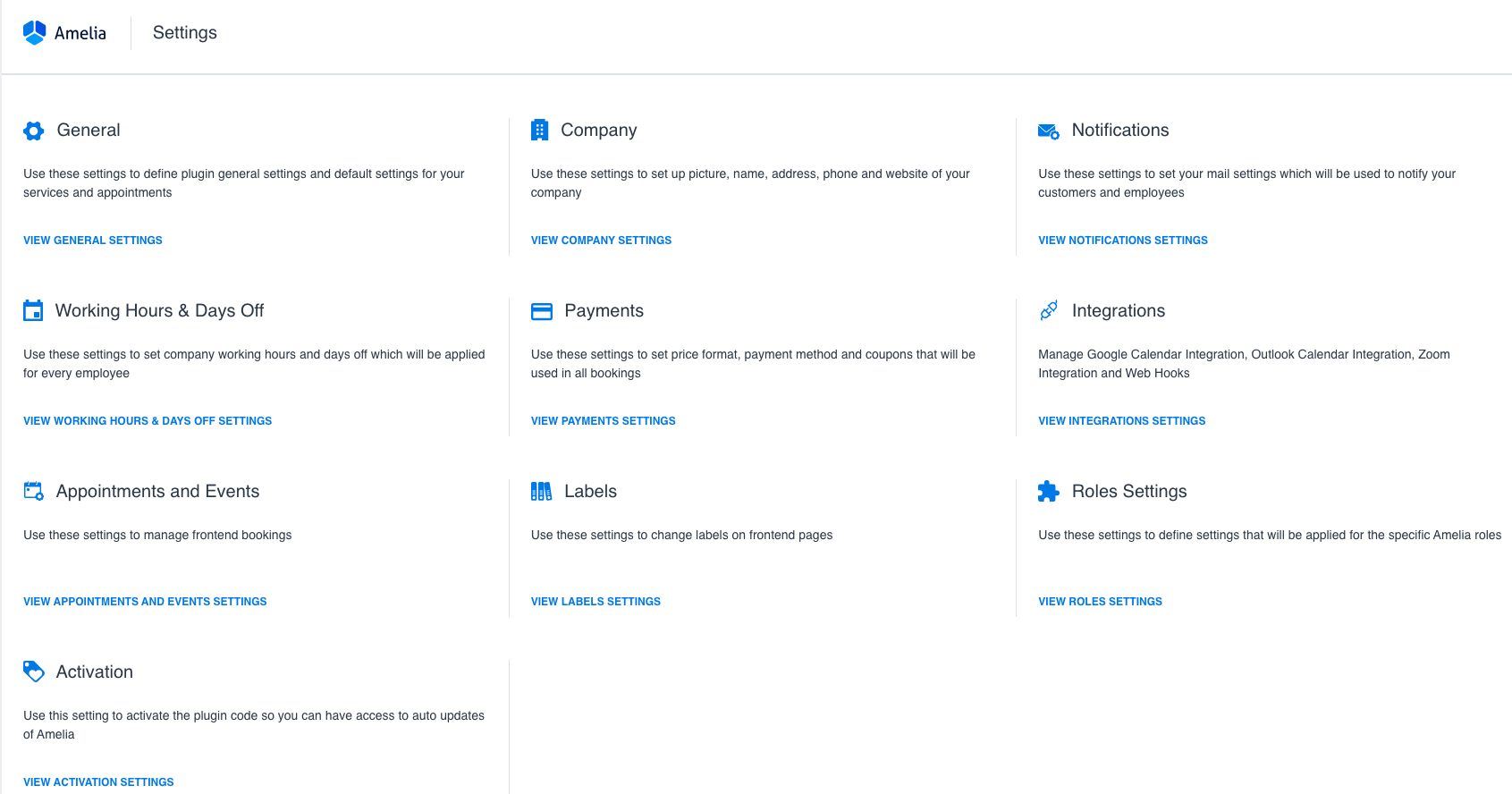Click the 'specific Amelia roles' description text
The width and height of the screenshot is (1512, 794).
[x=1270, y=536]
